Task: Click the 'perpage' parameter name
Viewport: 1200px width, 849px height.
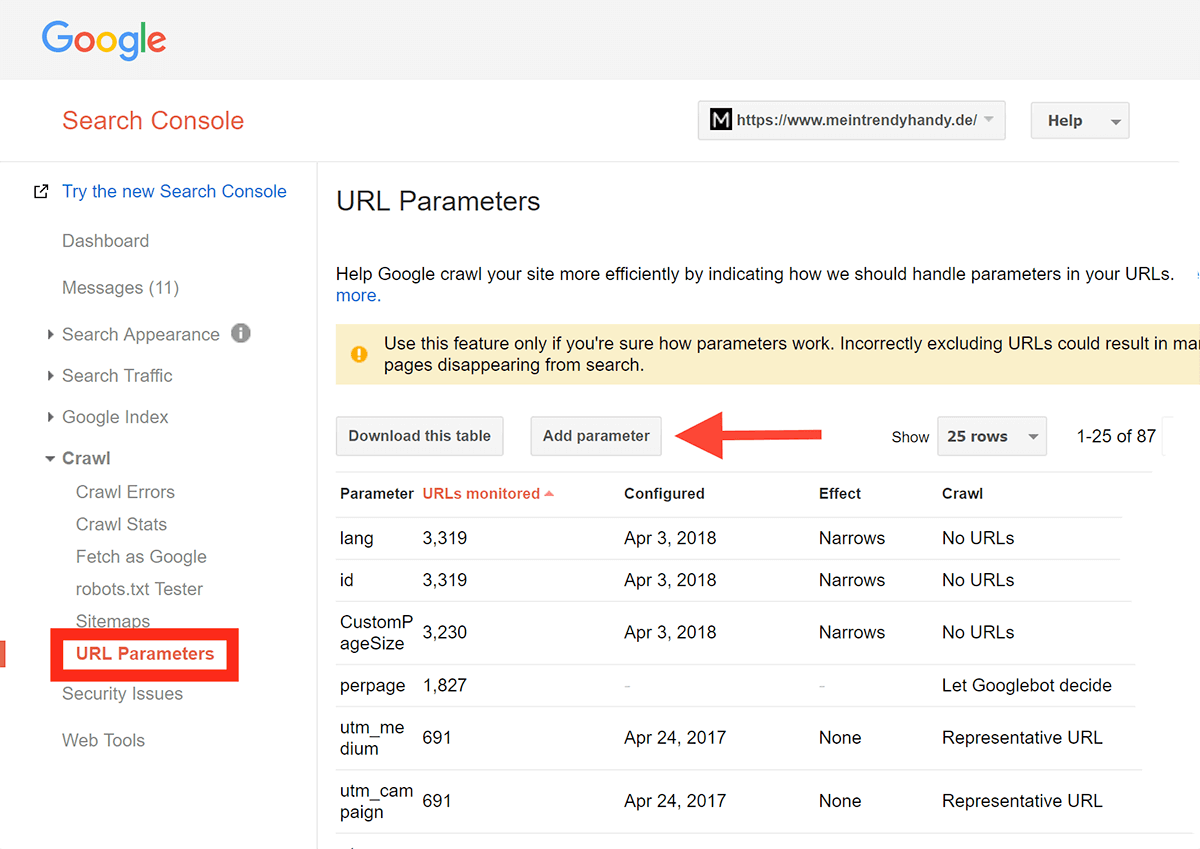Action: click(x=373, y=686)
